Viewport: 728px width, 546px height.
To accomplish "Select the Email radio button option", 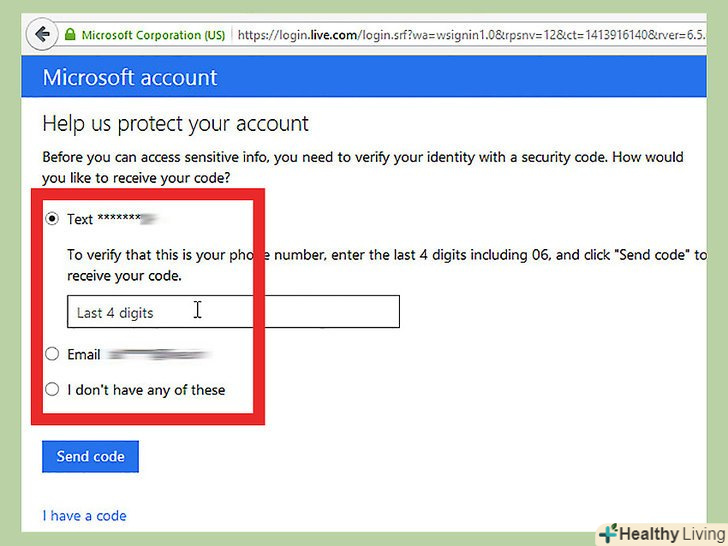I will [52, 354].
